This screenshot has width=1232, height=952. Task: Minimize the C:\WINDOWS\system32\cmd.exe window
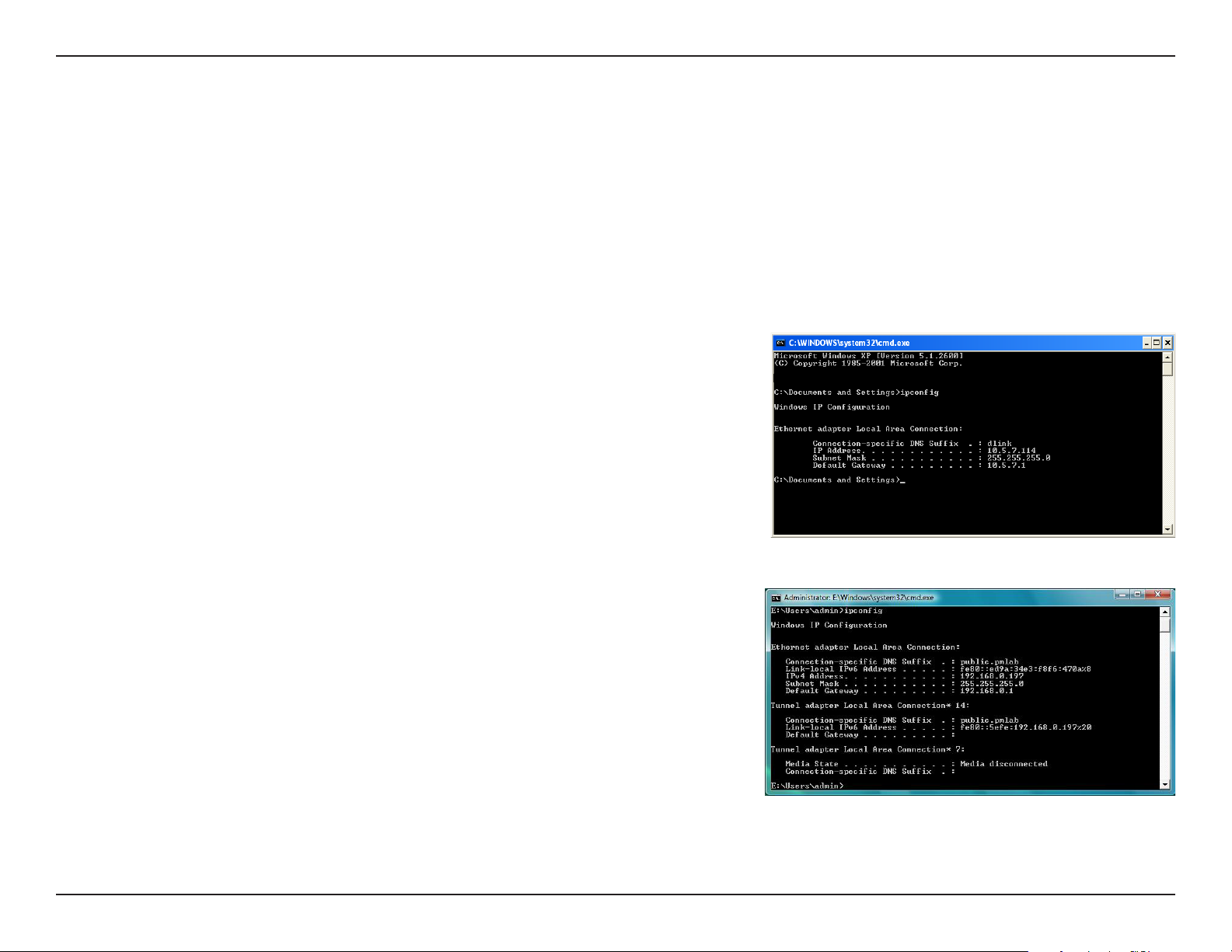click(x=1146, y=343)
